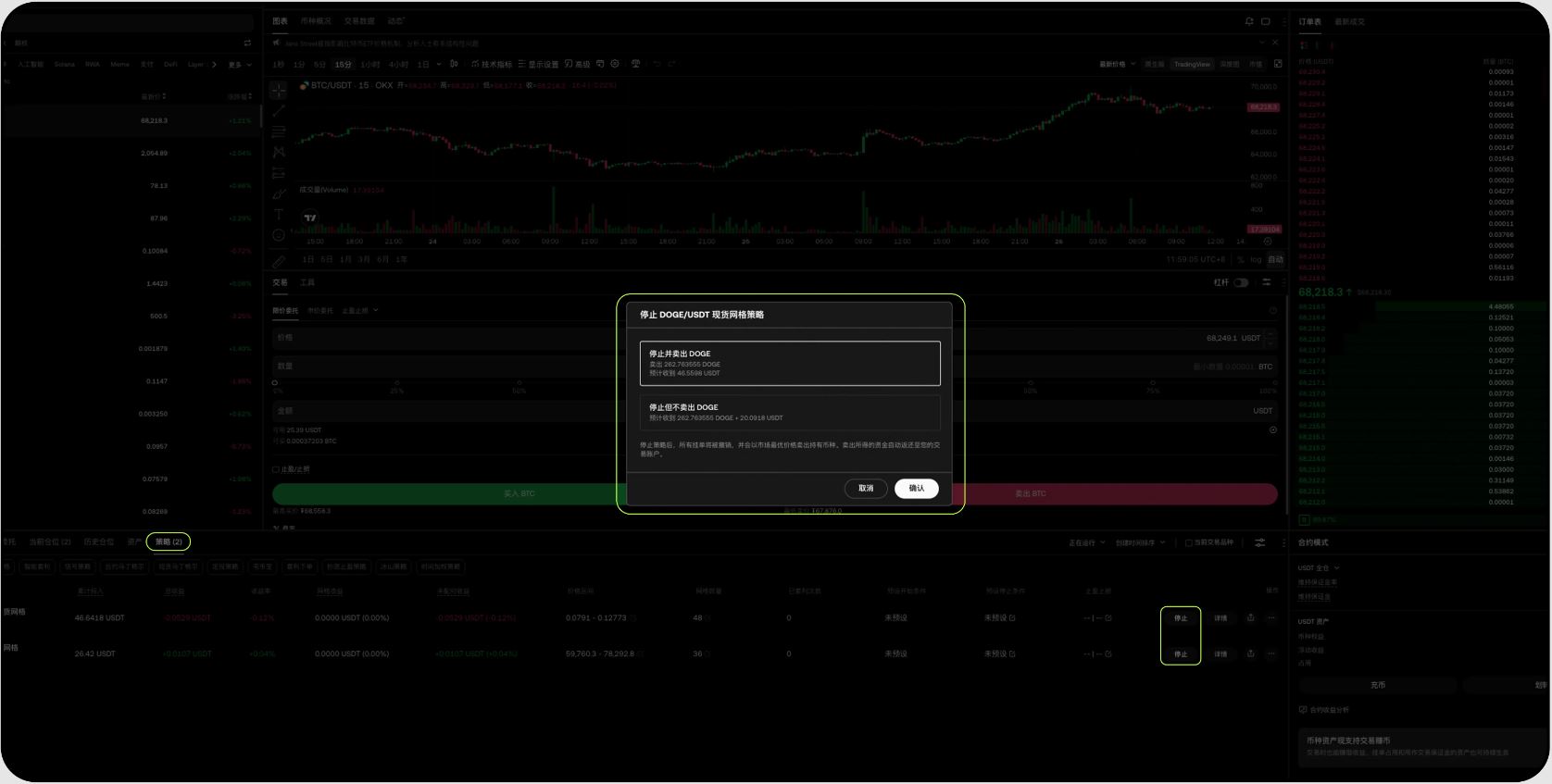Screen dimensions: 1552x784
Task: Cancel the dialog with 取消
Action: 866,489
